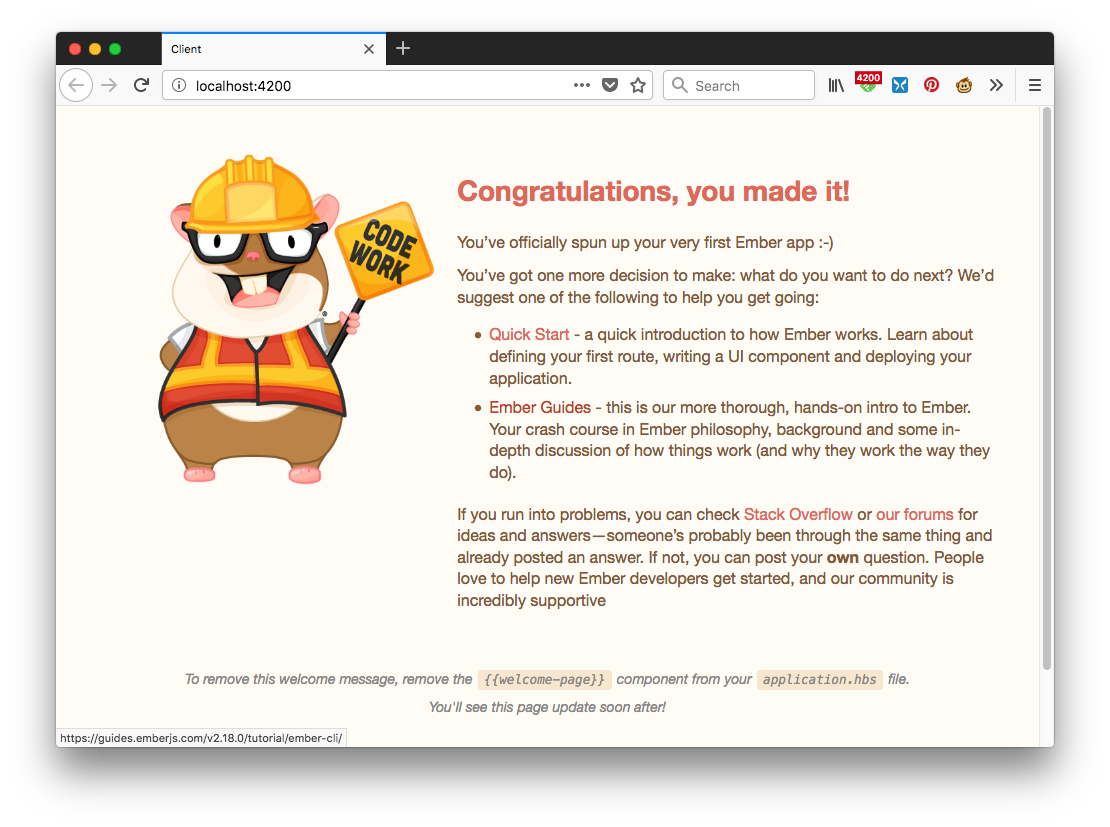Bookmark this page with the star icon

[638, 85]
